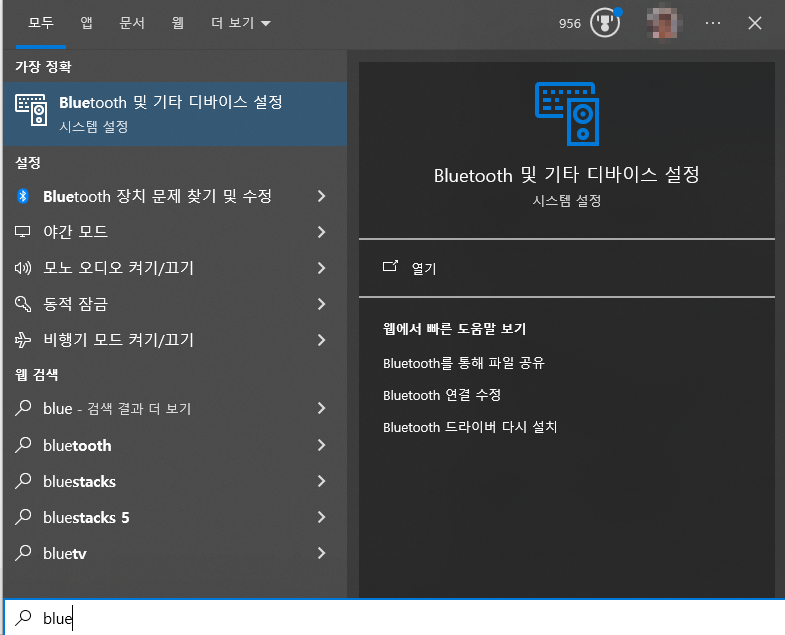Click search icon beside bluetooth suggestion
The width and height of the screenshot is (785, 635).
[23, 445]
